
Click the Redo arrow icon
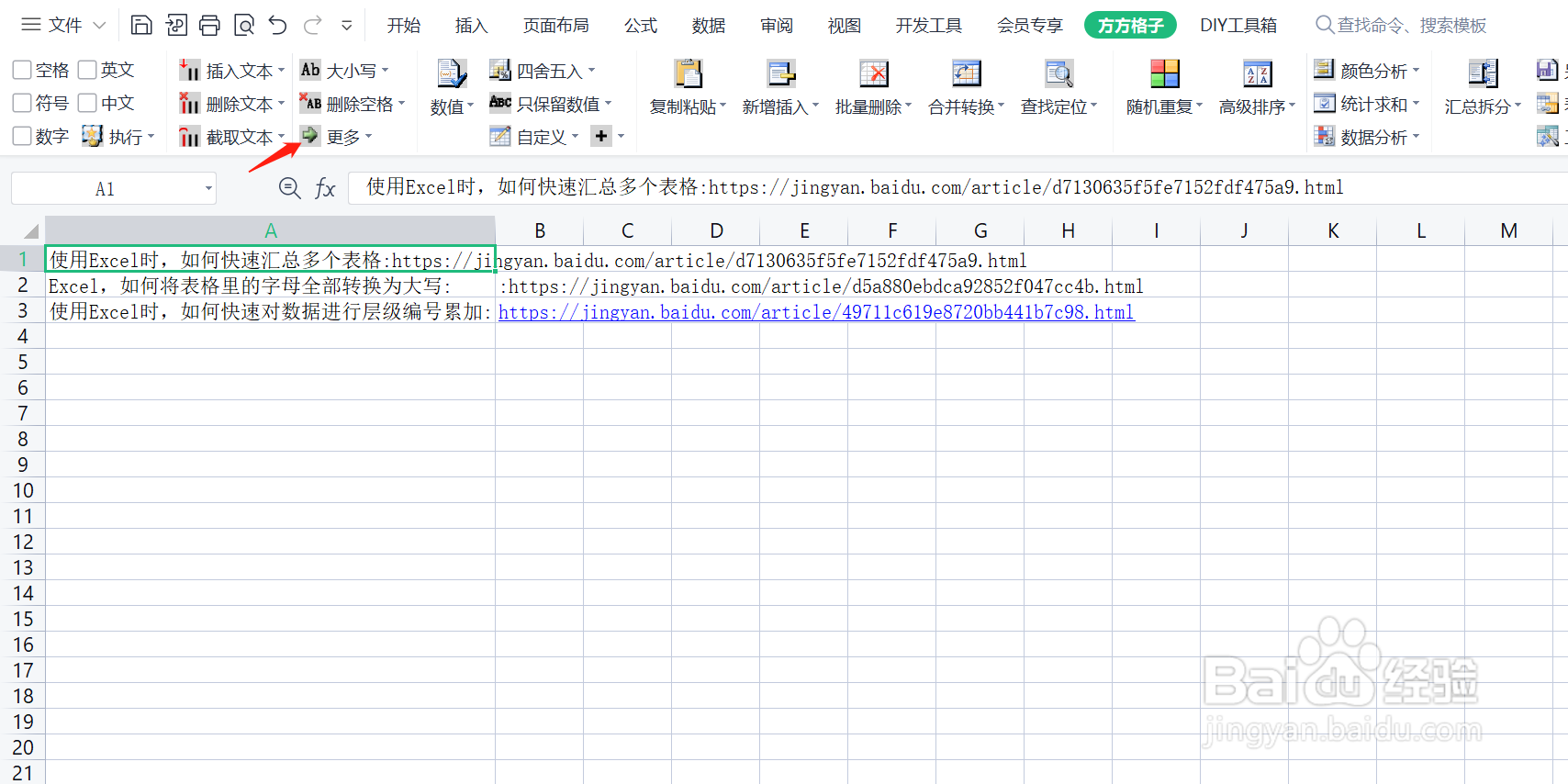coord(313,25)
